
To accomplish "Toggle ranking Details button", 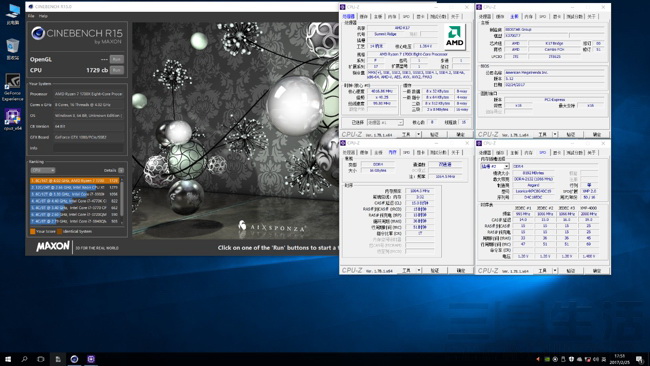I will coord(121,170).
